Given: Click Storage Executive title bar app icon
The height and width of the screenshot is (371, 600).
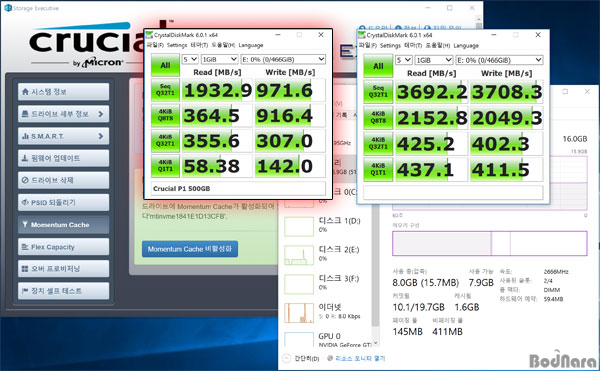Looking at the screenshot, I should 8,8.
